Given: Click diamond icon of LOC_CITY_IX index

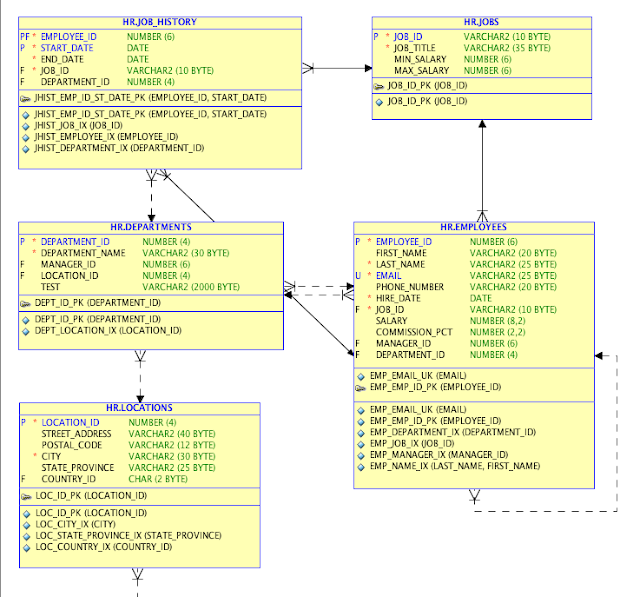Looking at the screenshot, I should [27, 525].
